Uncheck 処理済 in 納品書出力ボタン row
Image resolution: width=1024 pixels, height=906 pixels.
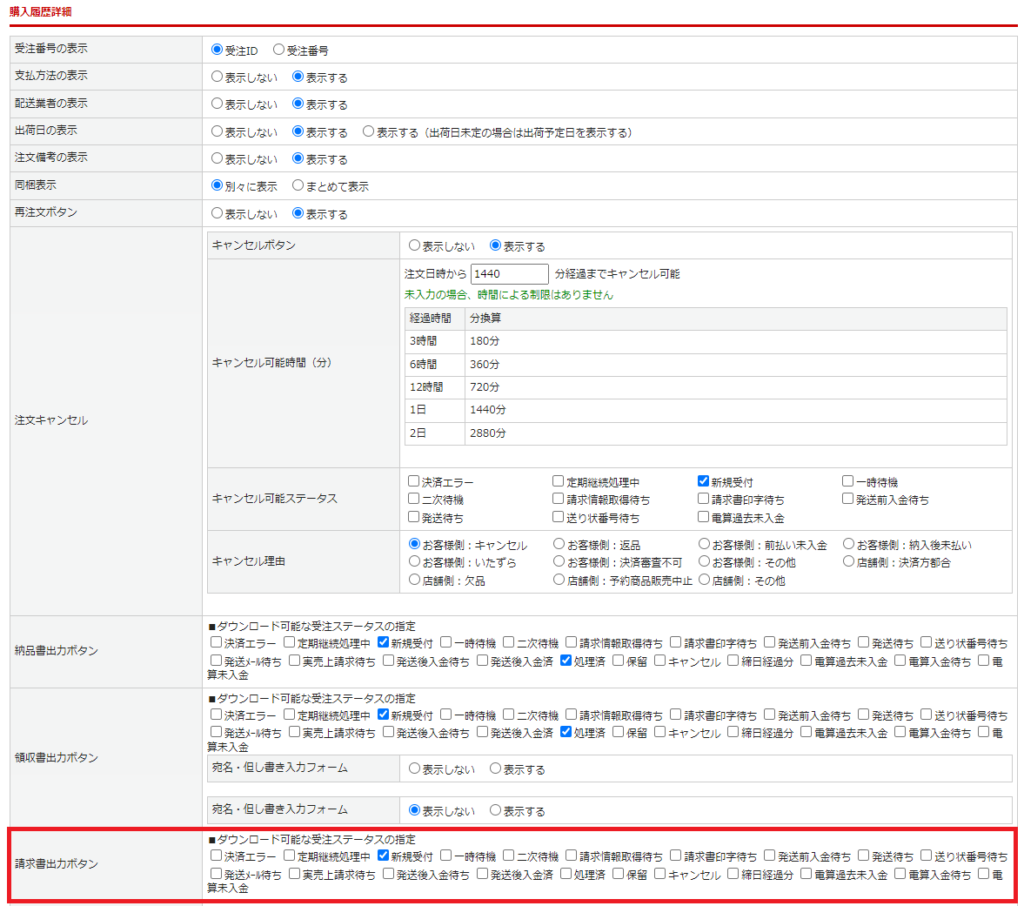coord(566,661)
